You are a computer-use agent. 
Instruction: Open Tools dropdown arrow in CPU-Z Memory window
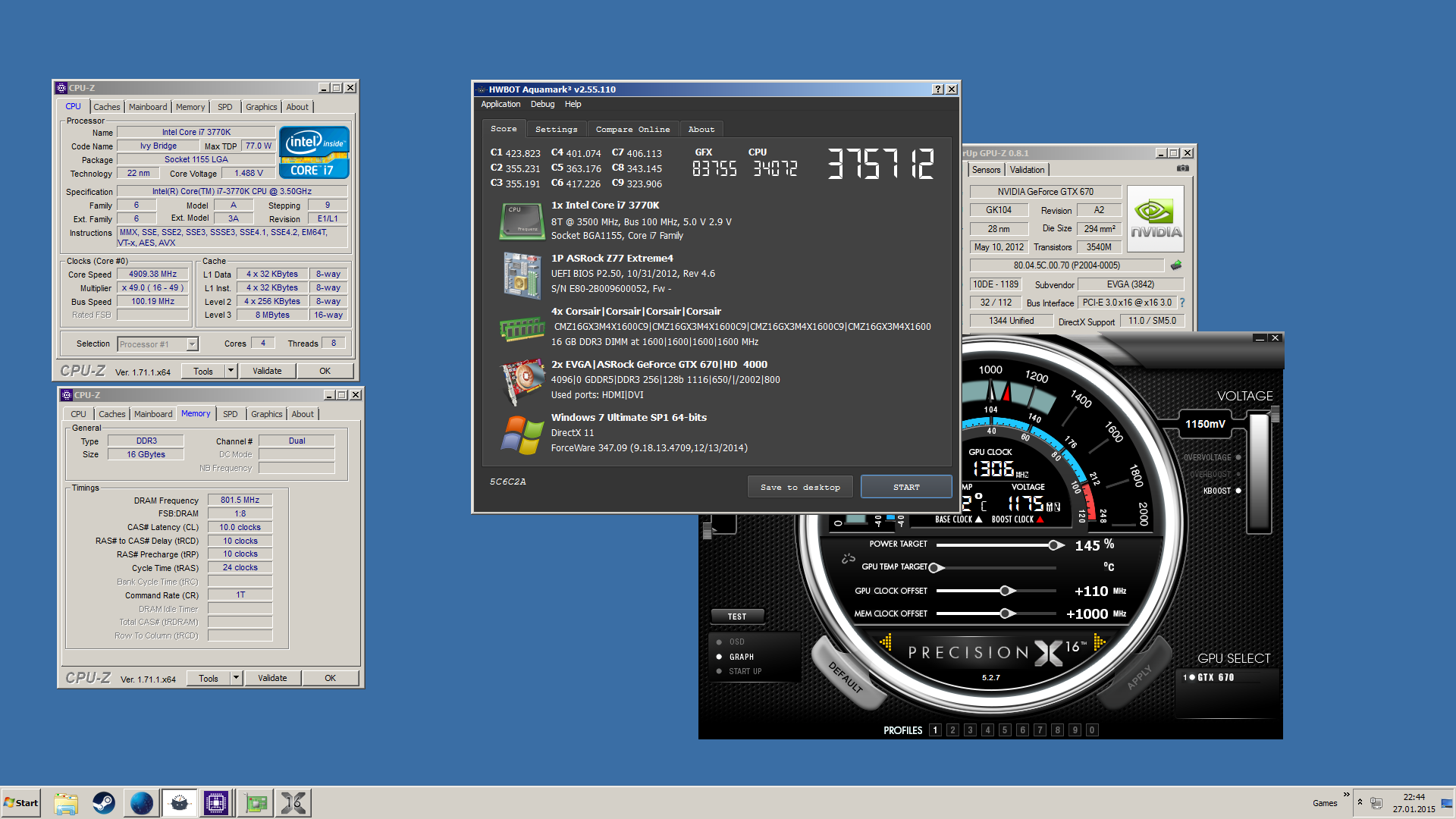coord(237,679)
